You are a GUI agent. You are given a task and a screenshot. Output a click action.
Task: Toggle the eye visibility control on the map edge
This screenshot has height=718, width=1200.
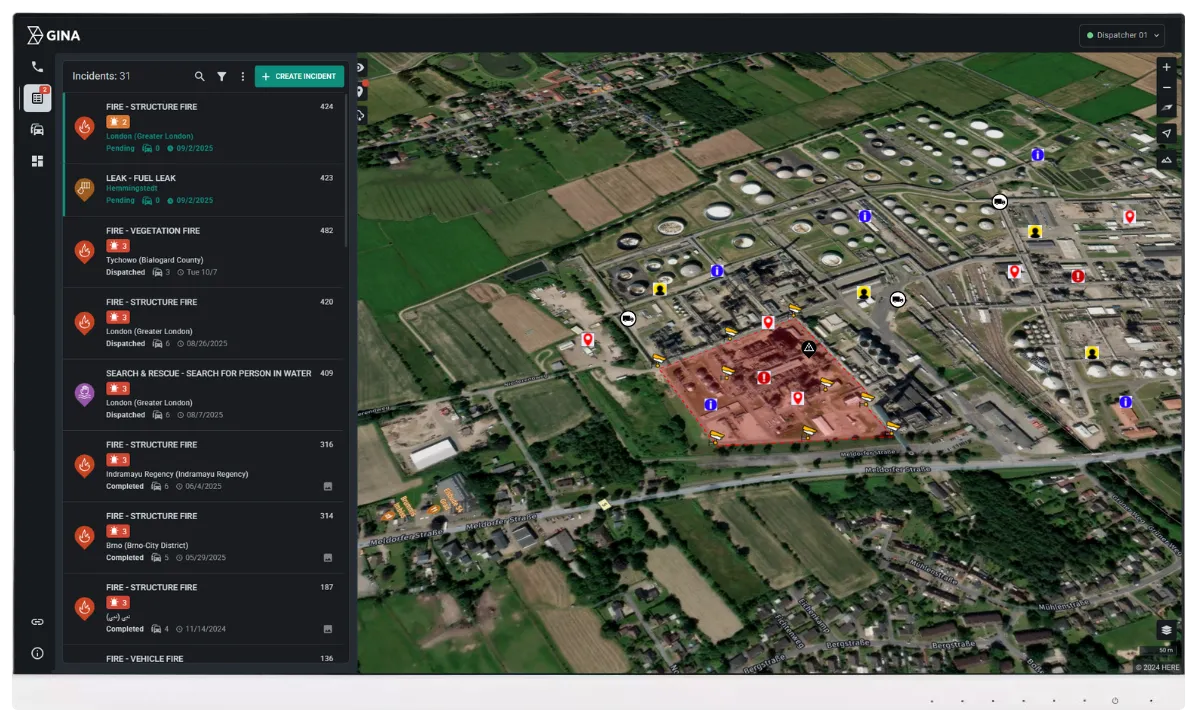click(x=361, y=66)
